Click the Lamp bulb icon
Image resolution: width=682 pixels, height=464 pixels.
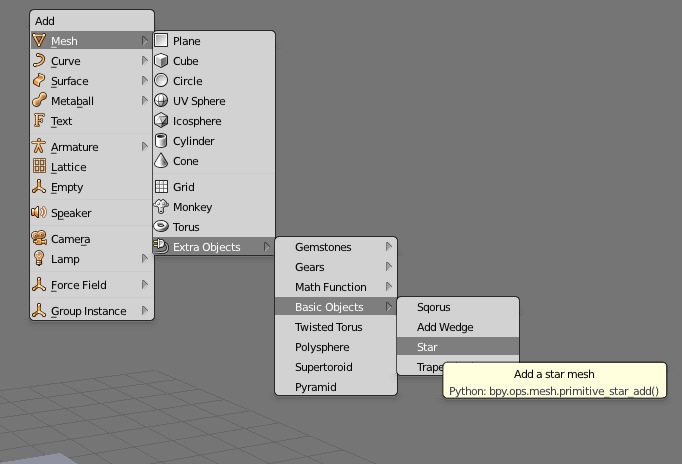pyautogui.click(x=39, y=259)
